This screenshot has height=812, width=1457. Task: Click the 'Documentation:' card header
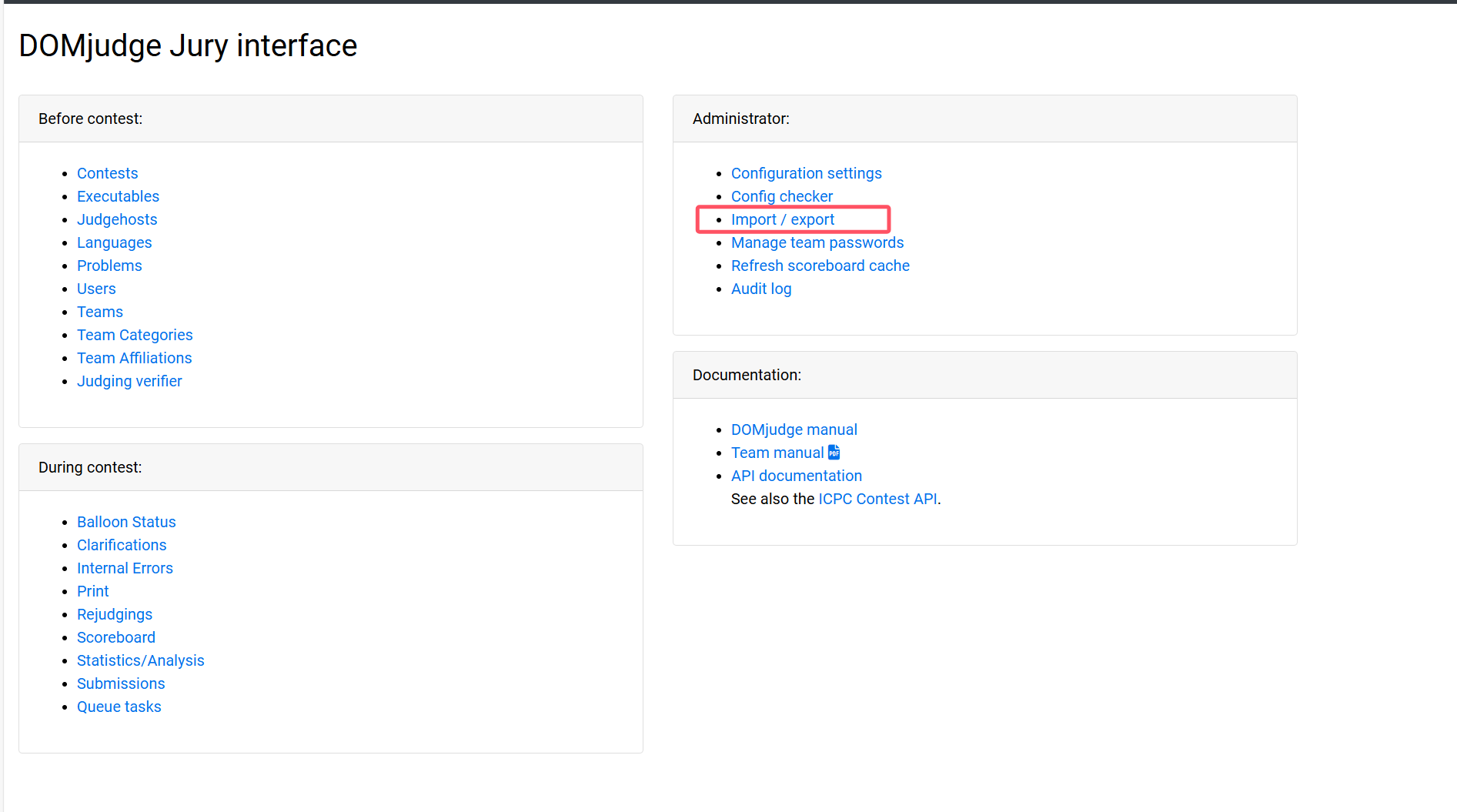[x=985, y=375]
